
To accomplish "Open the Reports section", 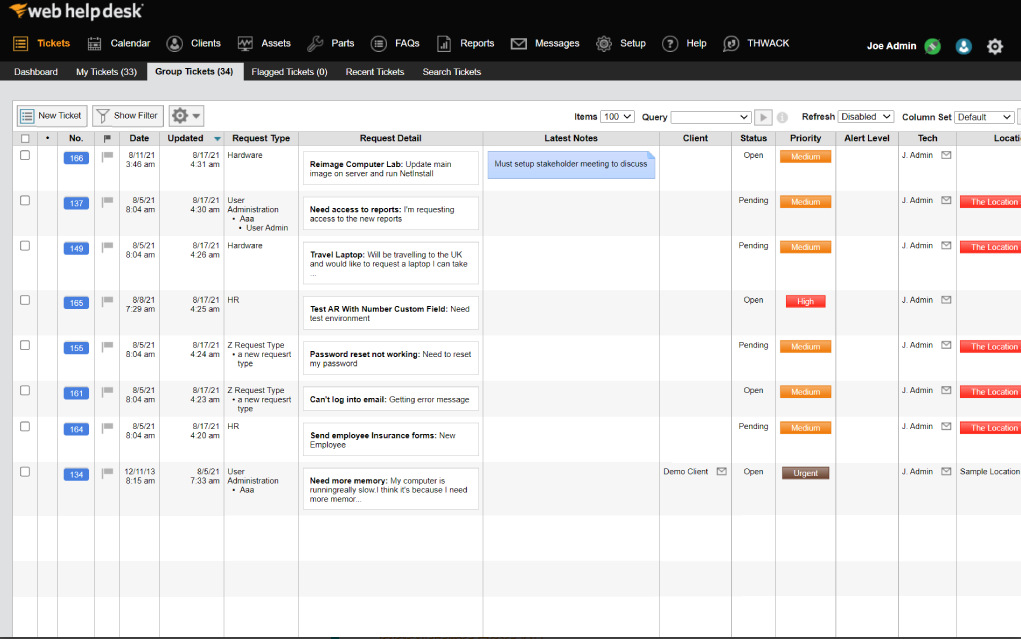I will (475, 43).
